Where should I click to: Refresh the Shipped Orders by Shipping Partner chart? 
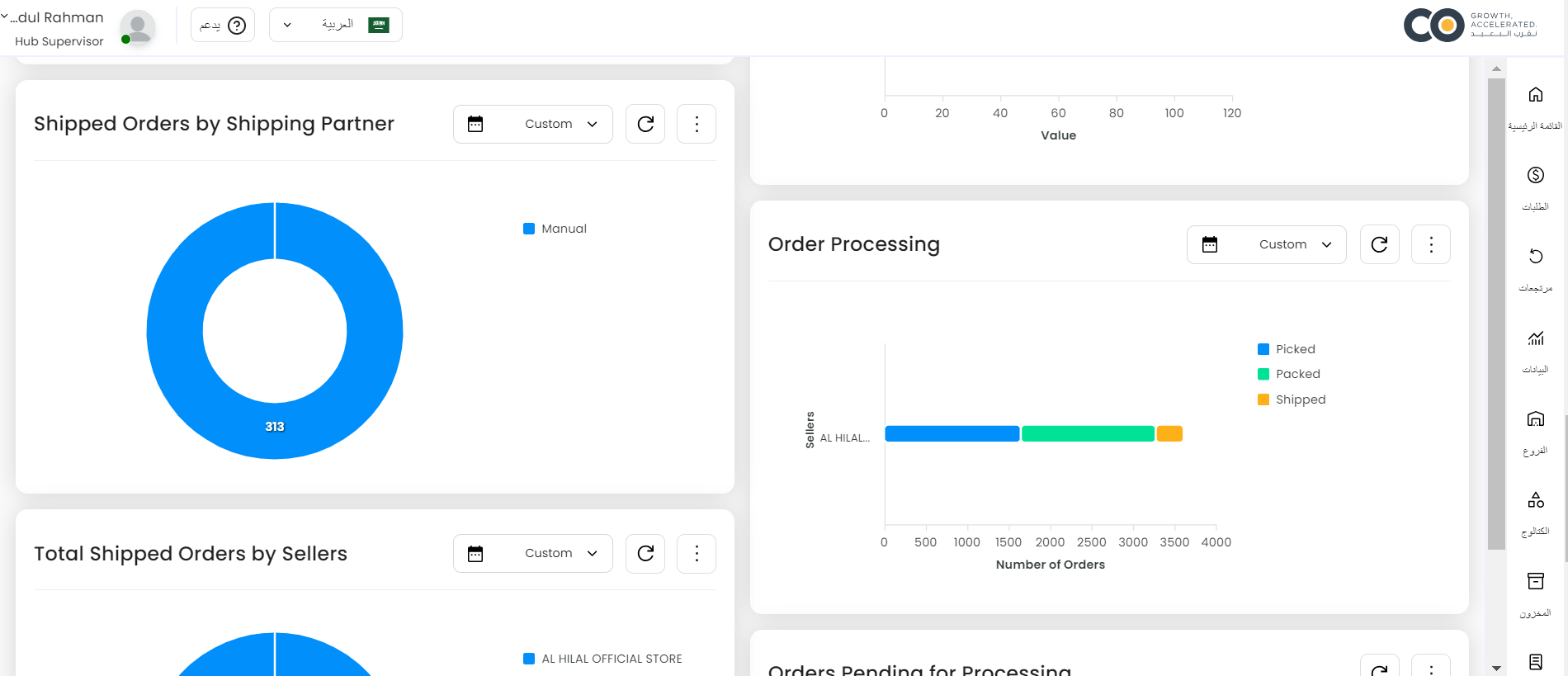point(645,124)
